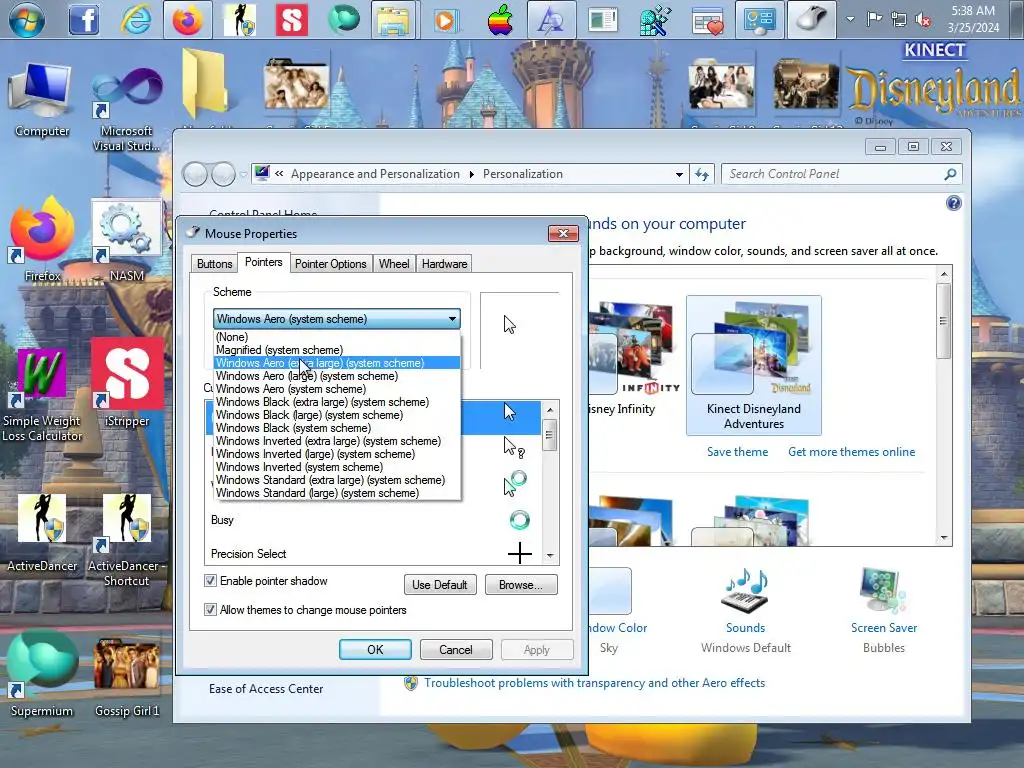Open the Ease of Access Center link

tap(266, 688)
